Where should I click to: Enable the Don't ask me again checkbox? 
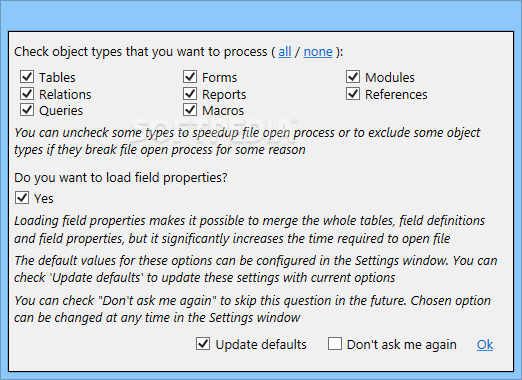tap(335, 344)
